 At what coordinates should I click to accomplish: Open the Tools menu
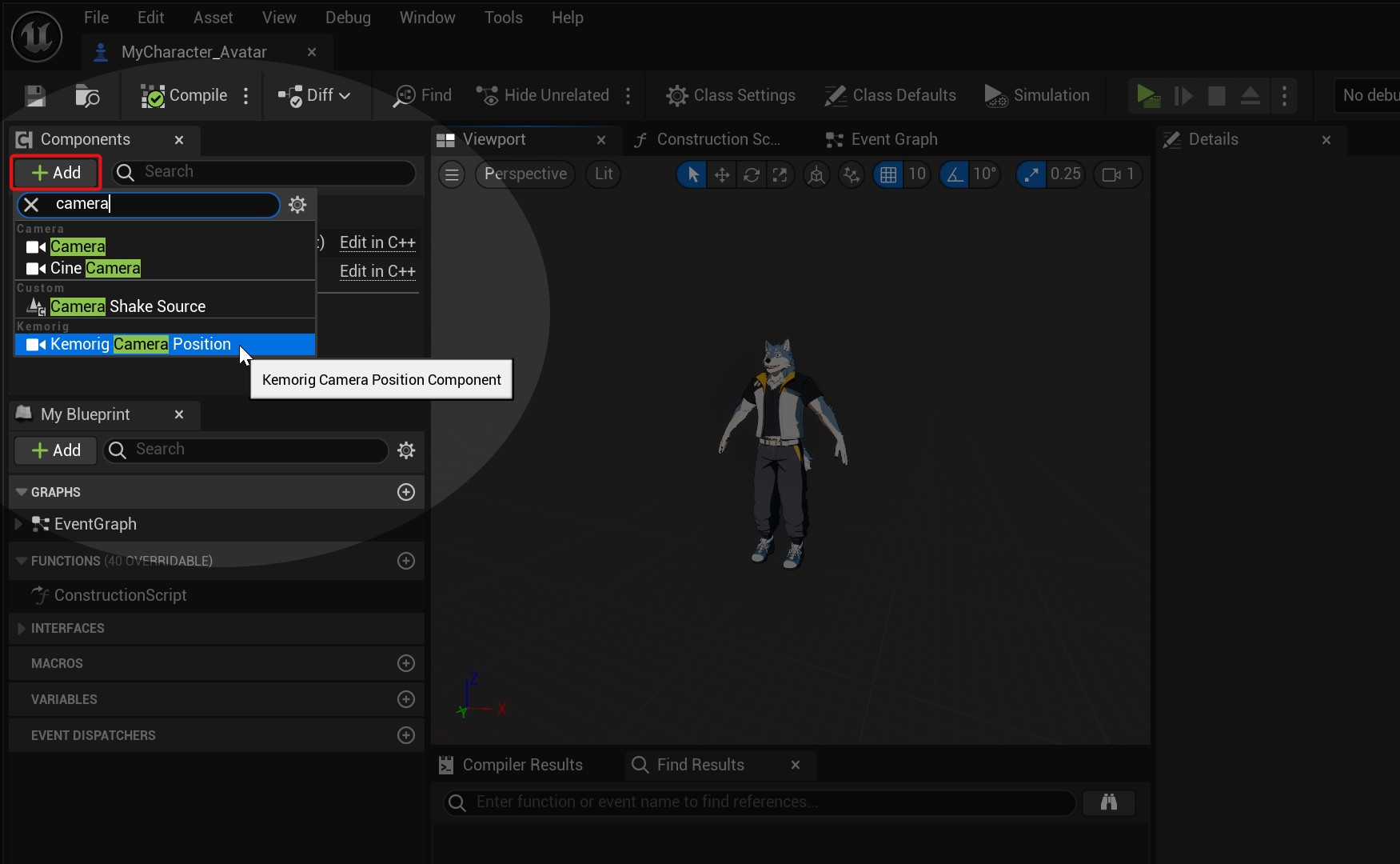pos(503,18)
